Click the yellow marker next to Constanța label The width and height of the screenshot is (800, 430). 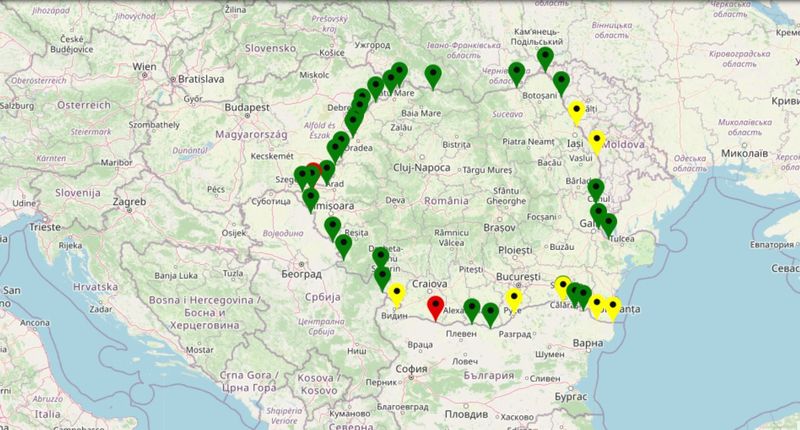613,309
